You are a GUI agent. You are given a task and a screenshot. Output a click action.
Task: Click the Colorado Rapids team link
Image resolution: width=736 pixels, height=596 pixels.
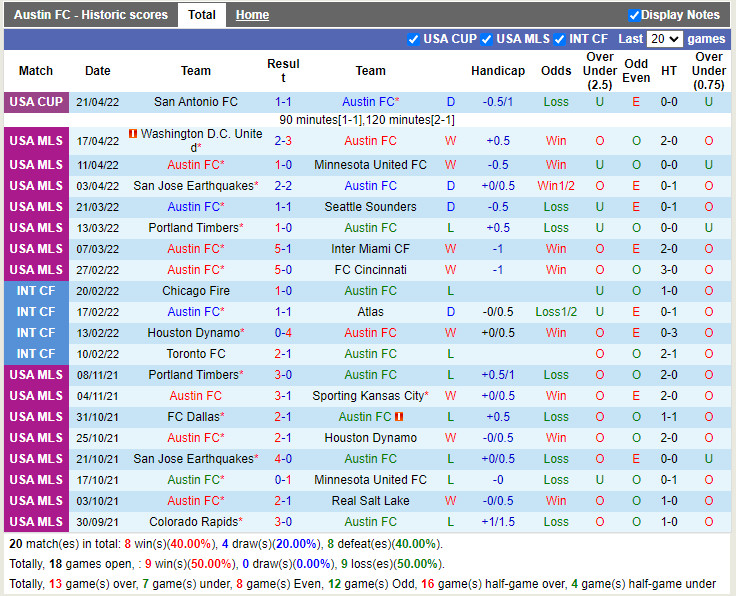pyautogui.click(x=194, y=522)
